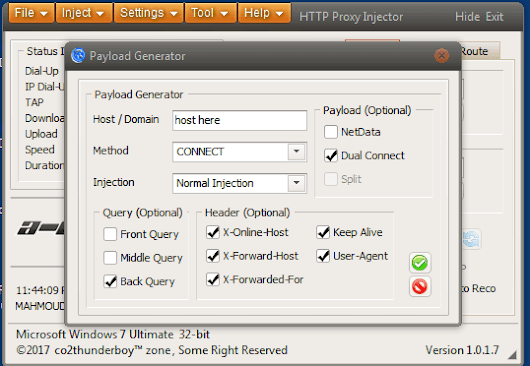The width and height of the screenshot is (530, 366).
Task: Click the TAP status label
Action: 34,102
